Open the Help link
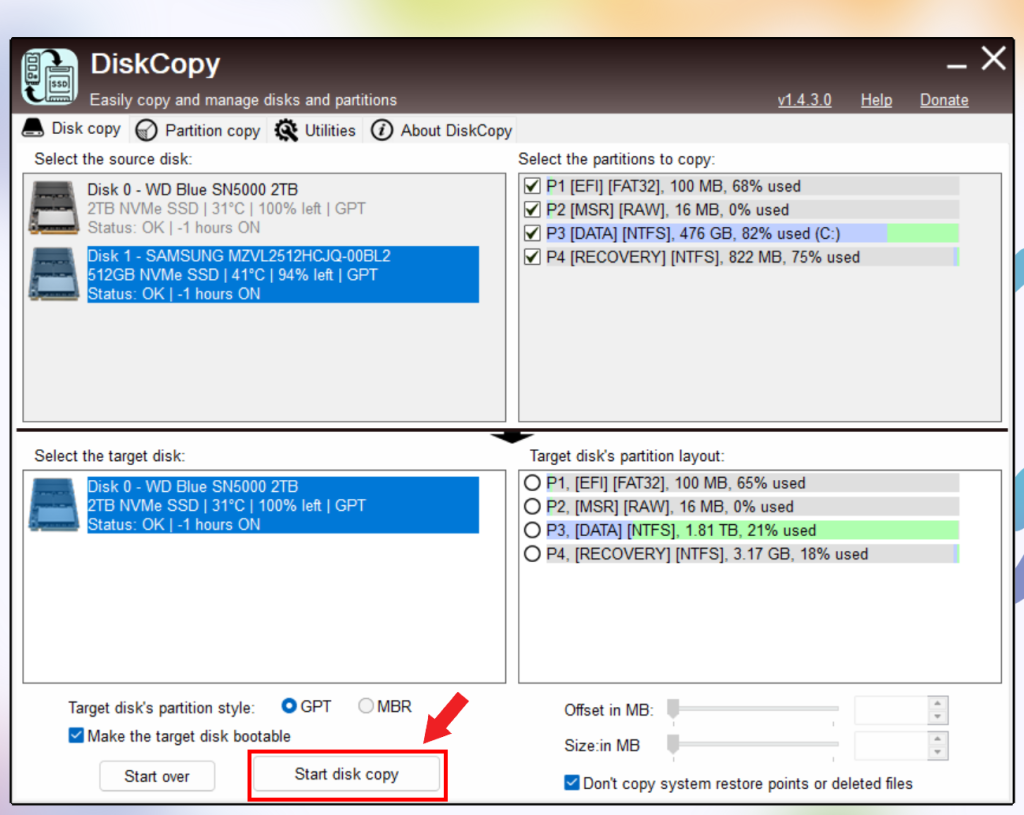The width and height of the screenshot is (1024, 815). [x=876, y=100]
